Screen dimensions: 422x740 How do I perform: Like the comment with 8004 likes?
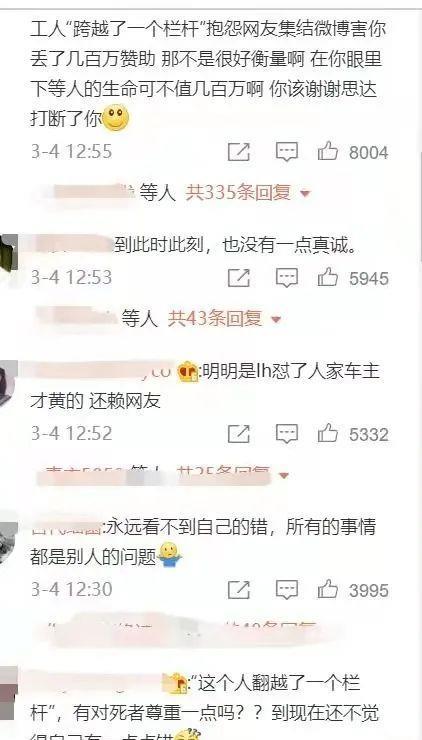click(328, 152)
